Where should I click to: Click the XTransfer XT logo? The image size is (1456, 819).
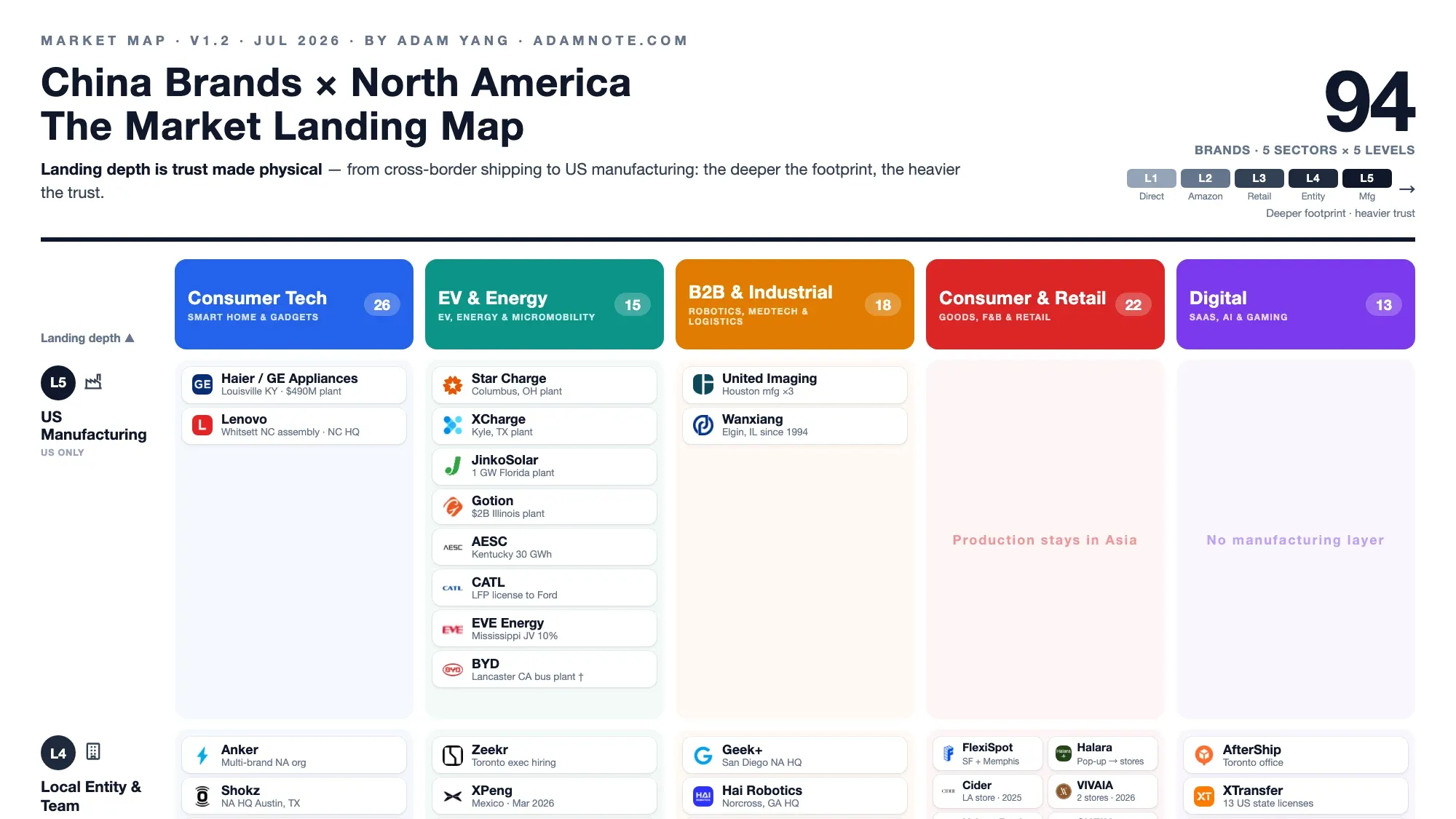coord(1204,796)
